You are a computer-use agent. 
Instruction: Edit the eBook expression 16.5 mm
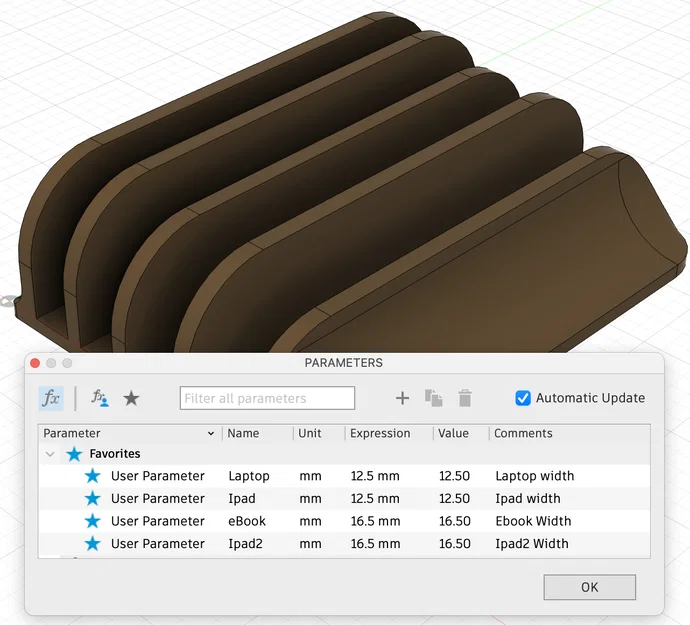[375, 521]
